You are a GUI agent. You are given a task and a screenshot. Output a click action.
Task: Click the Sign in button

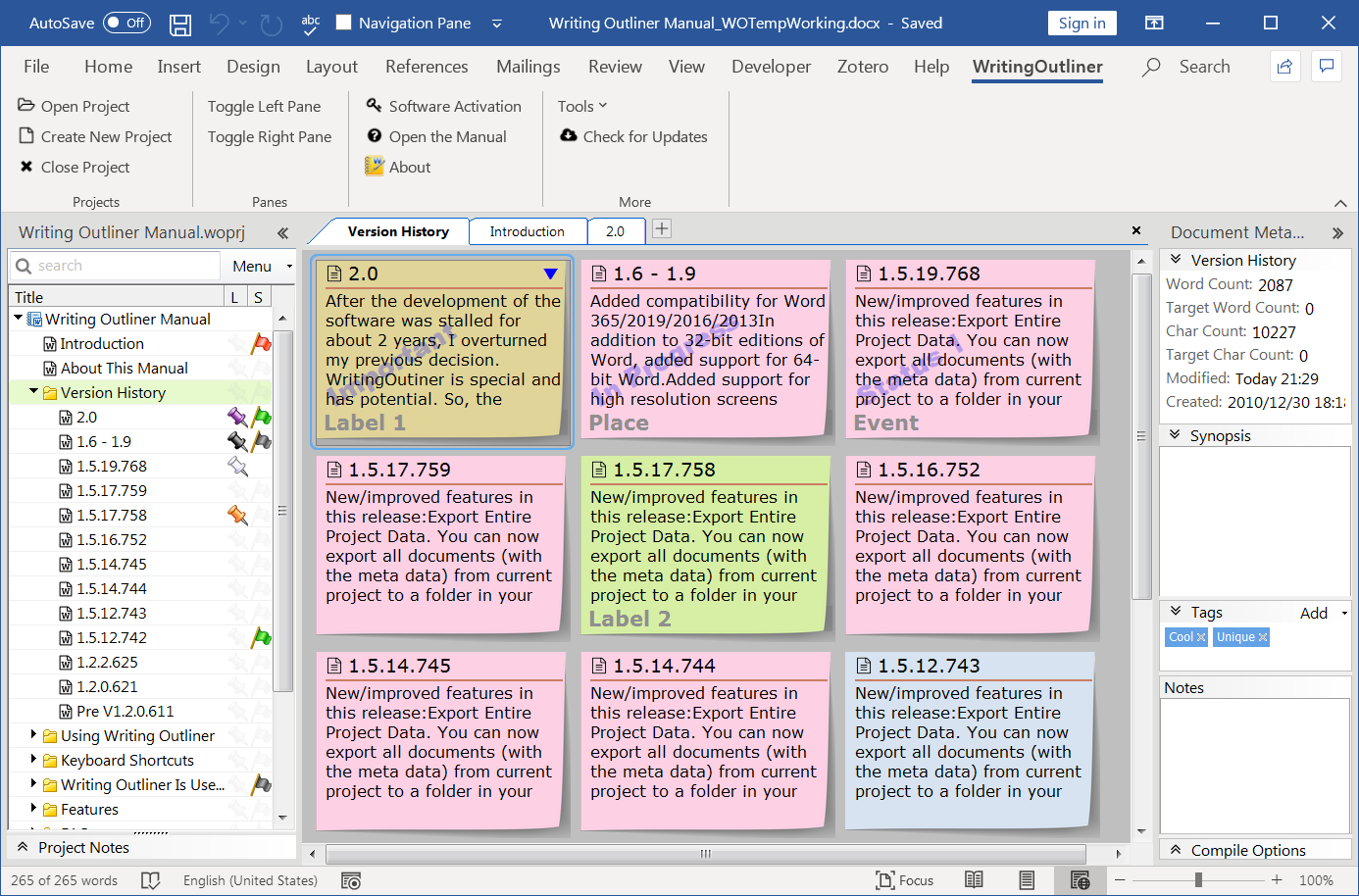tap(1082, 23)
